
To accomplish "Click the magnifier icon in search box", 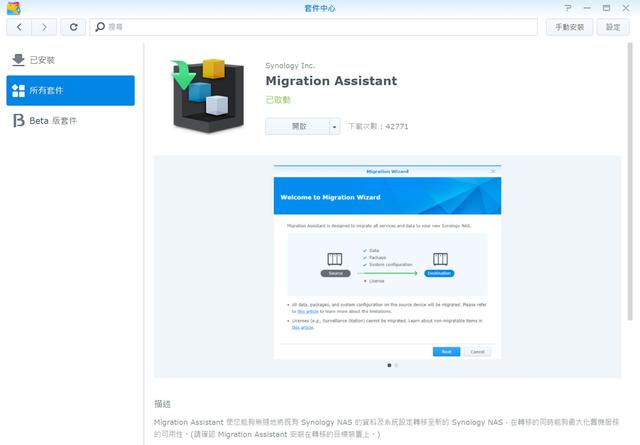I will (x=101, y=27).
